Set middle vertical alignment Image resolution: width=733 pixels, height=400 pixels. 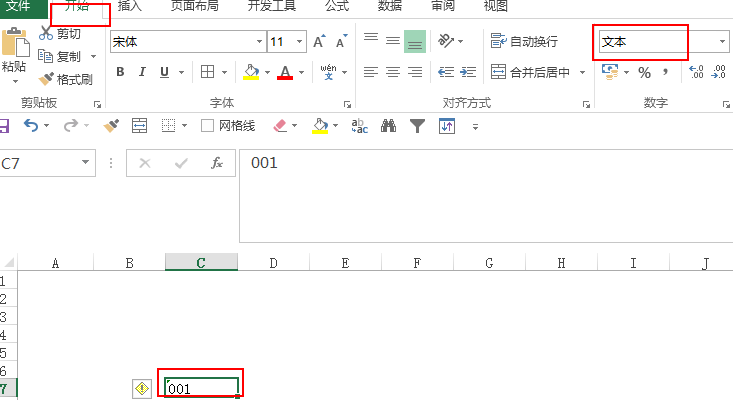[393, 41]
